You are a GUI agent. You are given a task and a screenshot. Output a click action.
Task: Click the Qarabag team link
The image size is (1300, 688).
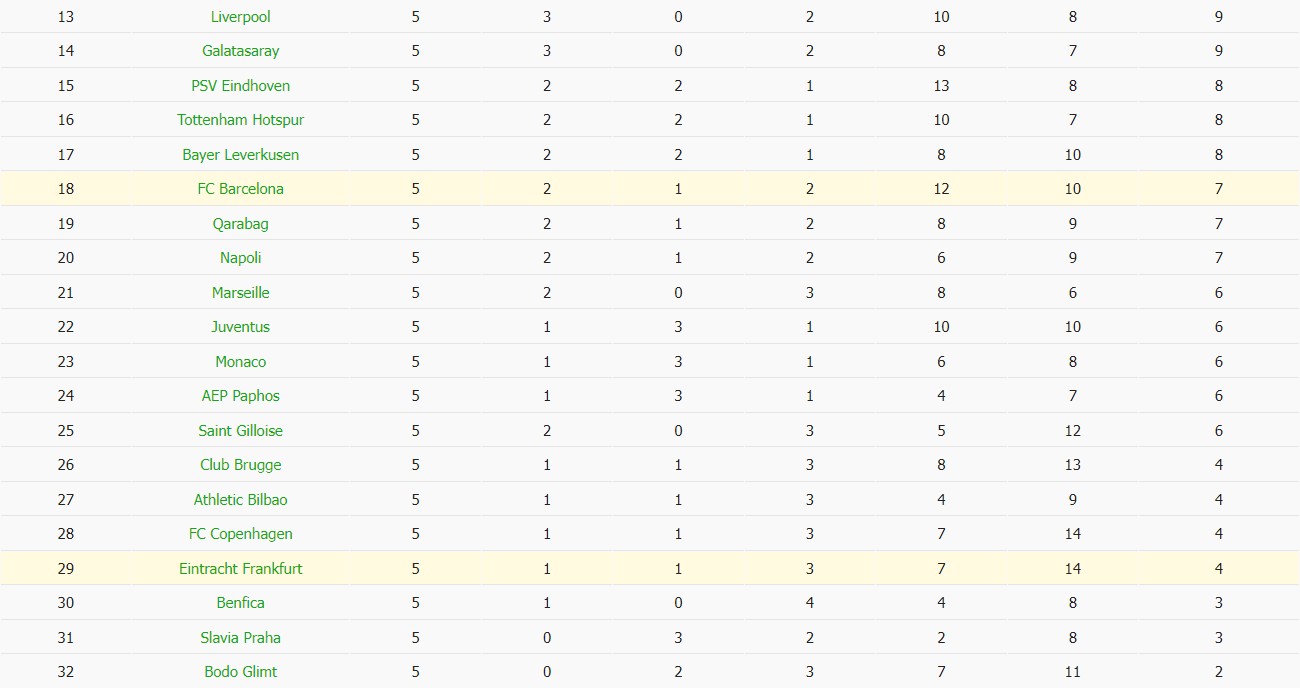241,224
